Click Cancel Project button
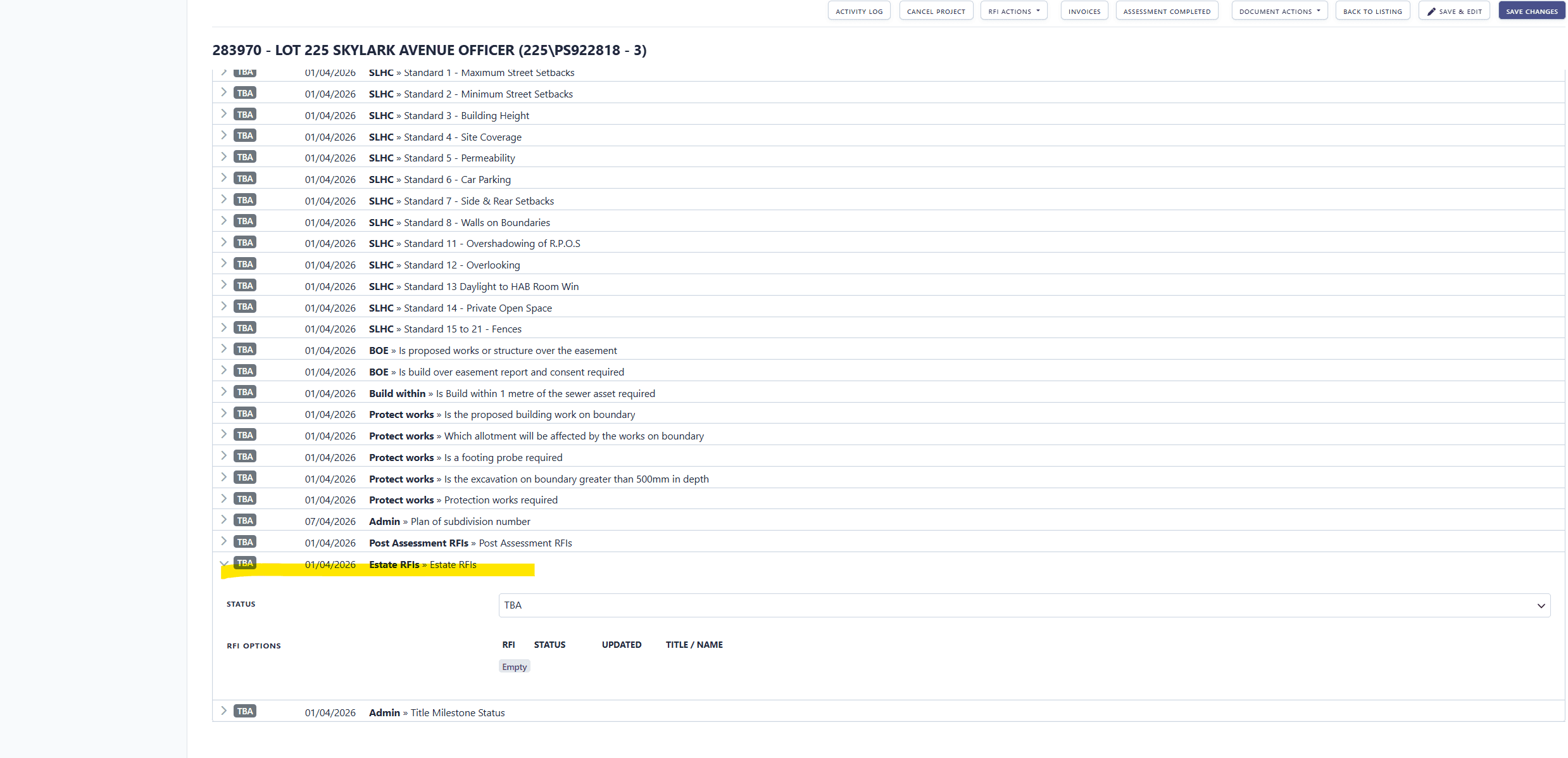The image size is (1568, 758). click(x=936, y=11)
